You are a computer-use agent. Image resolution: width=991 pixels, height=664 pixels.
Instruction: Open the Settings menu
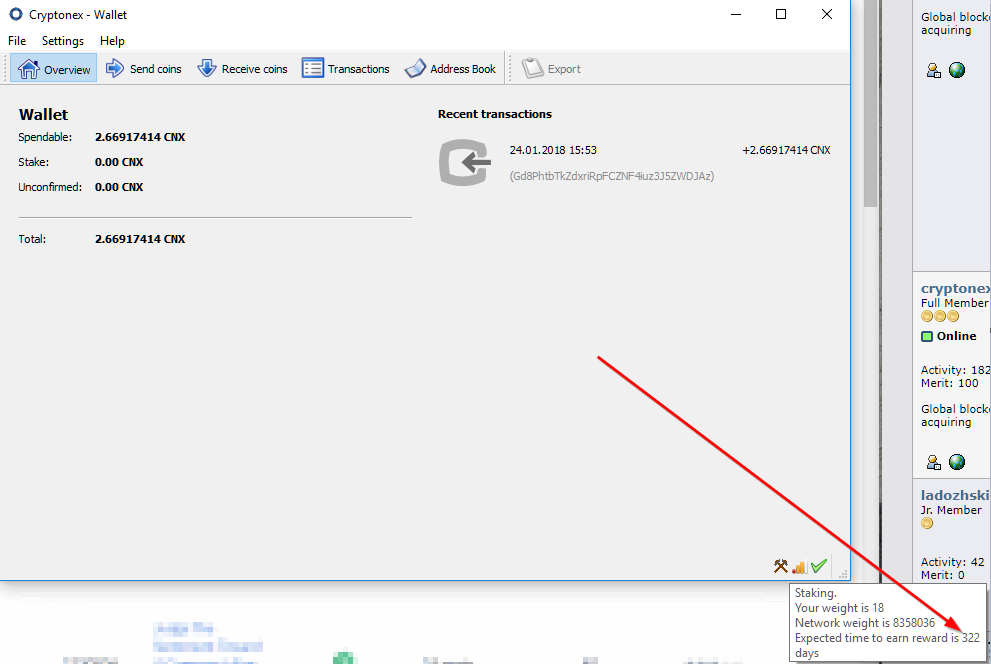[63, 40]
